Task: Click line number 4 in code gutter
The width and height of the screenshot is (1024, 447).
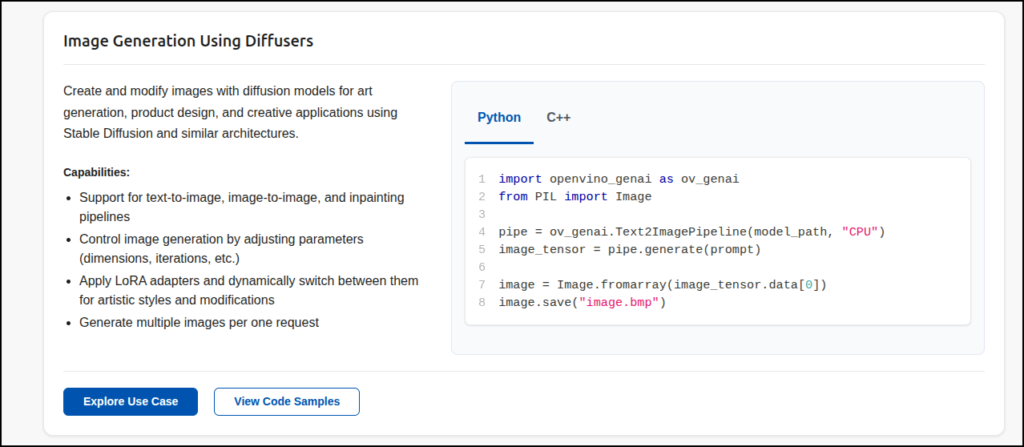Action: tap(481, 232)
